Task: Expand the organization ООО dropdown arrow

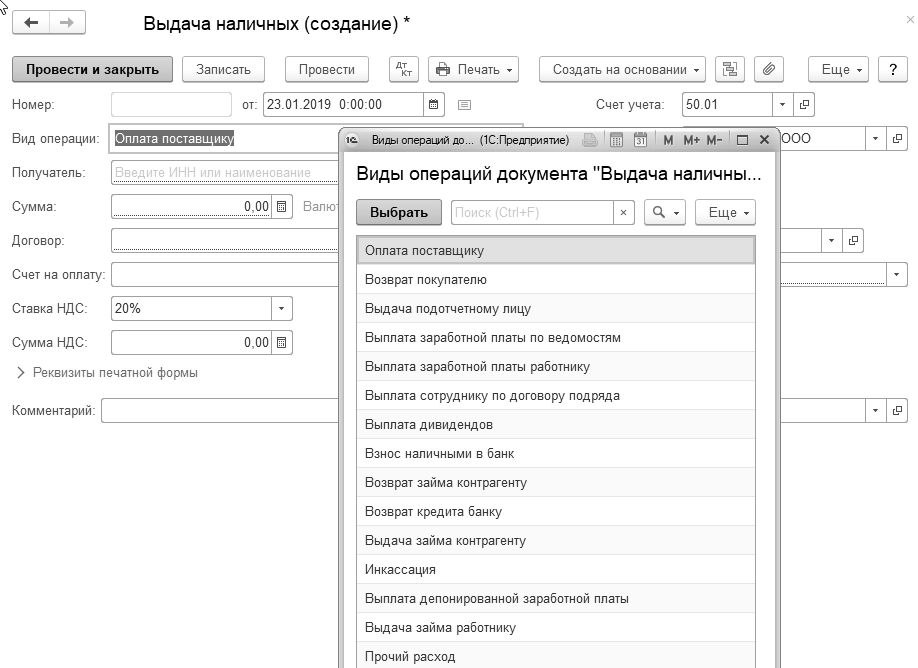Action: [x=875, y=139]
